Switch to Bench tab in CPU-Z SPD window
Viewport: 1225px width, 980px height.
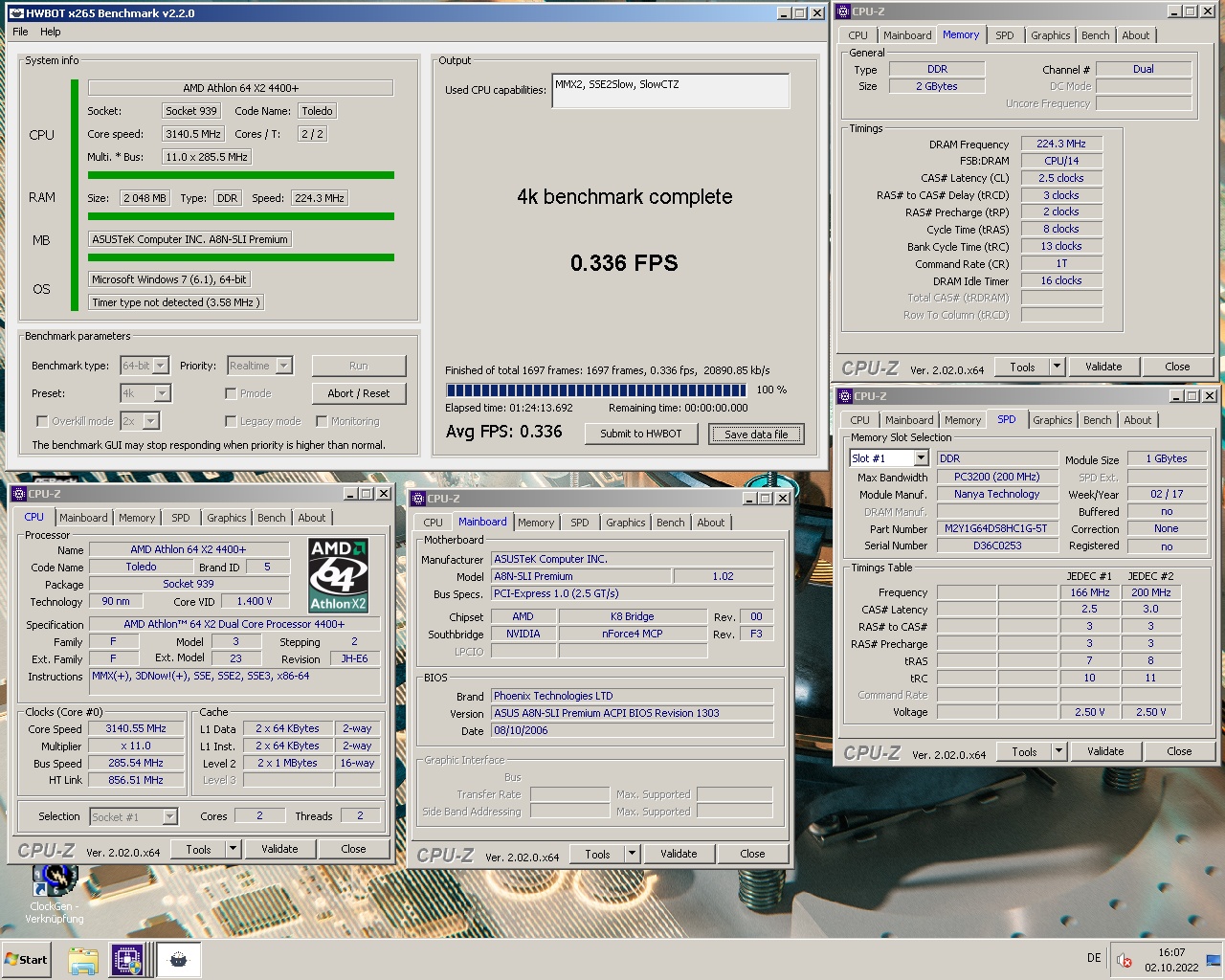[1098, 420]
